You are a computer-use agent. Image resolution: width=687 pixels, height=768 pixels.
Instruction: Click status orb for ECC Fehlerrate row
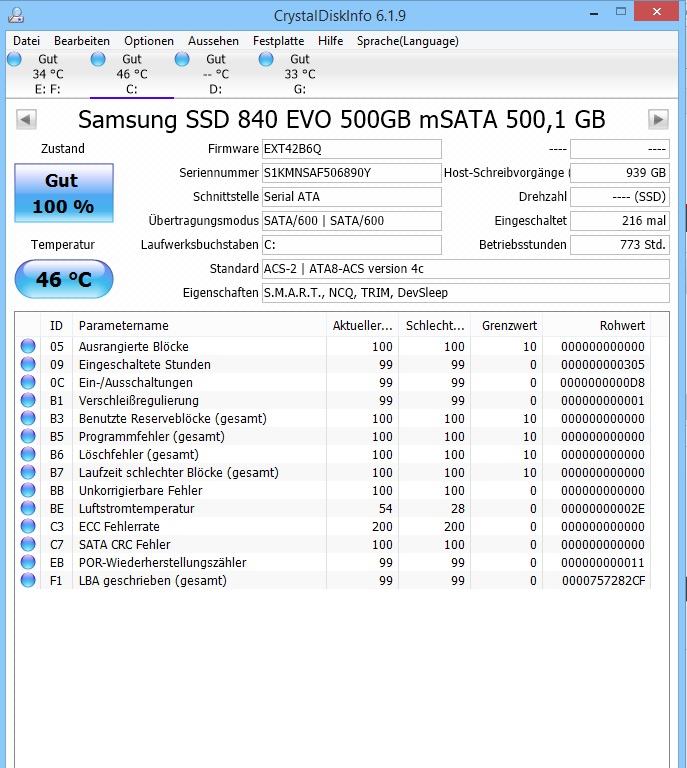click(x=28, y=526)
